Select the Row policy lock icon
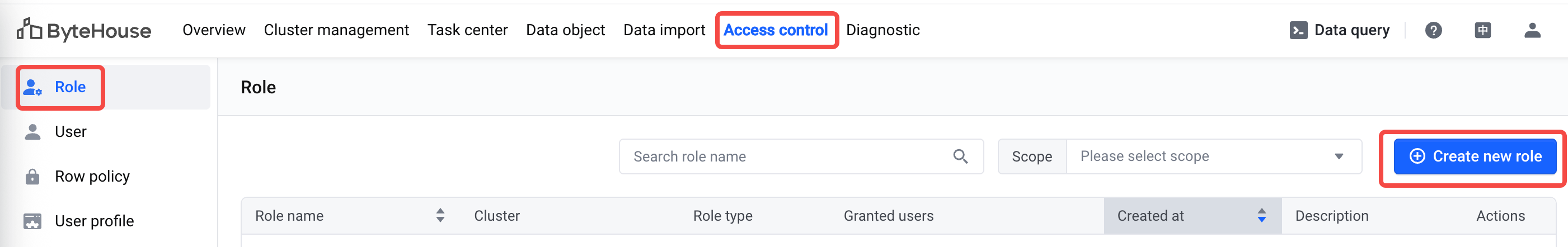1568x247 pixels. pos(32,177)
